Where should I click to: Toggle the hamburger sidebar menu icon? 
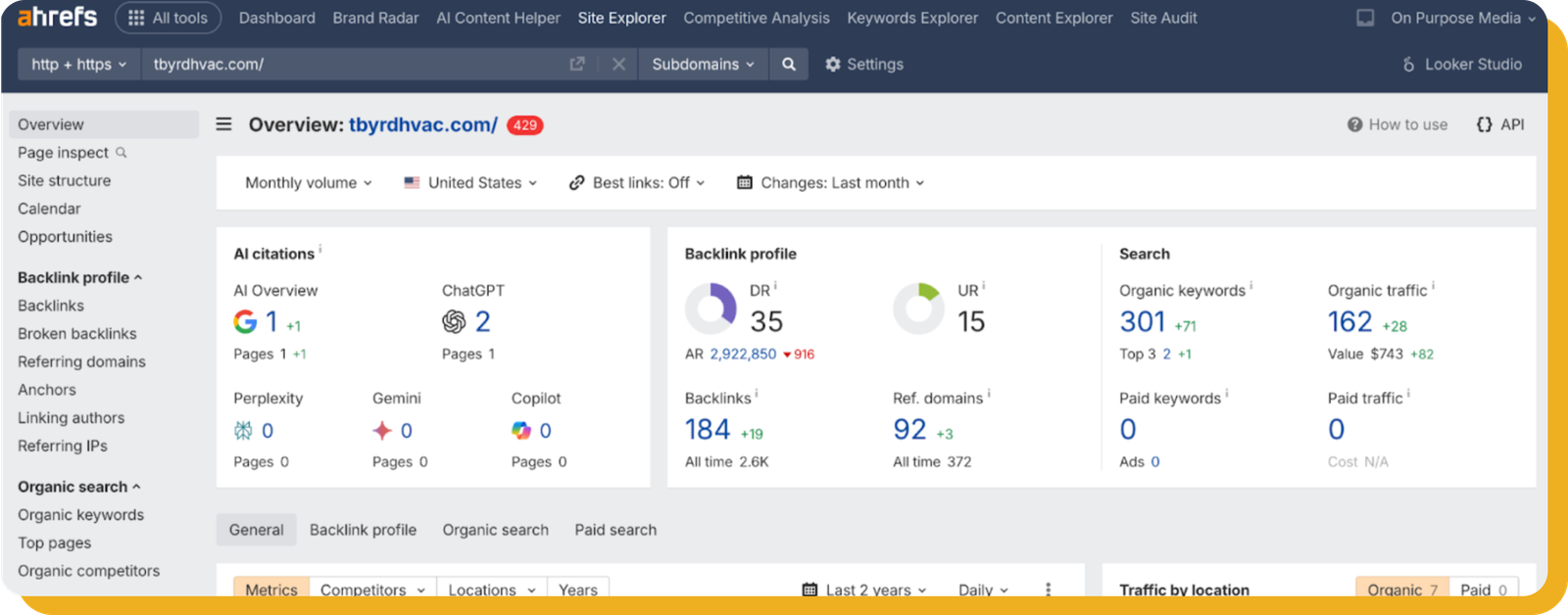(x=224, y=124)
